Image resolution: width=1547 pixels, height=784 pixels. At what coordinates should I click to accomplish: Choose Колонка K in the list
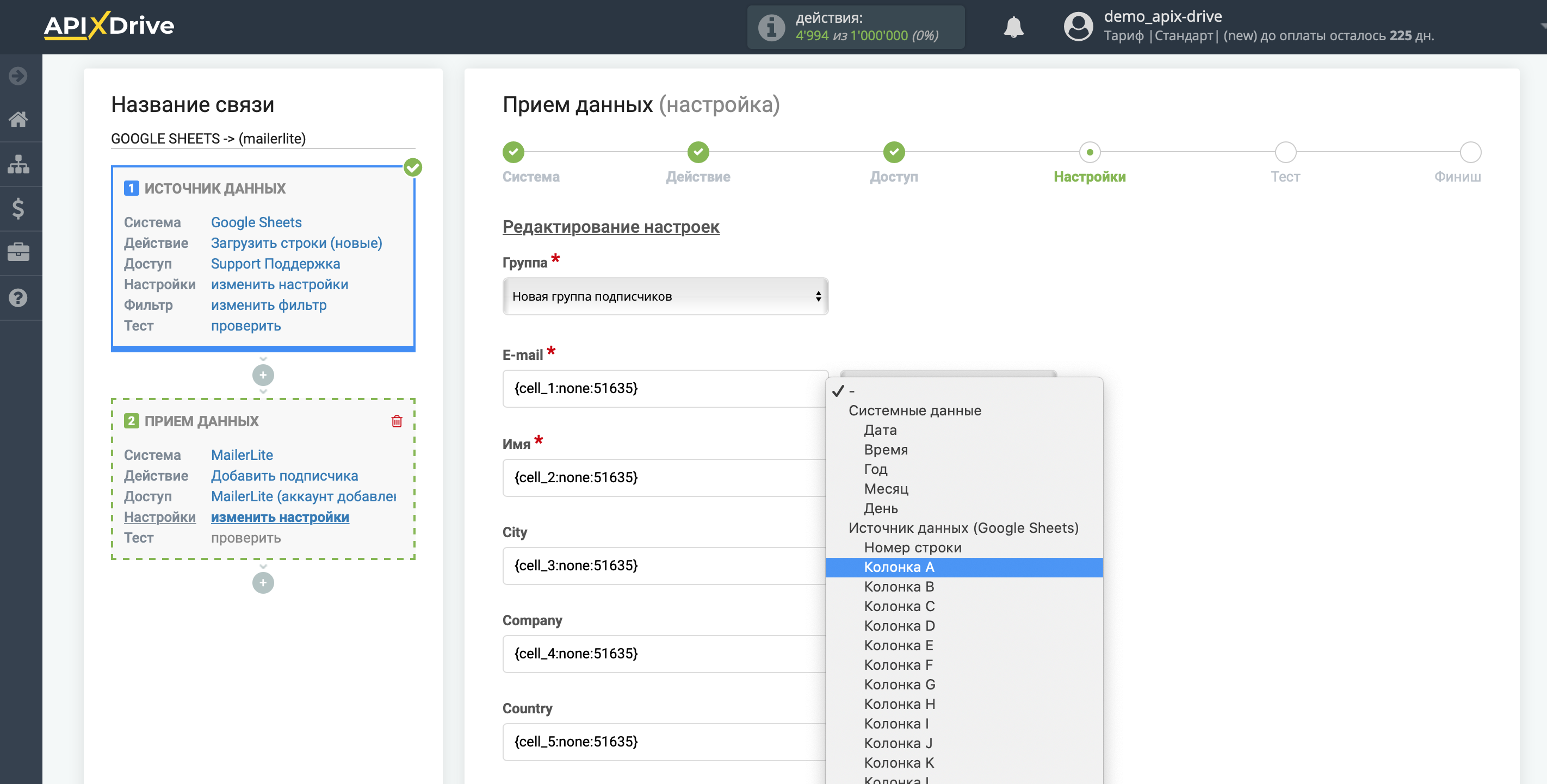tap(964, 763)
